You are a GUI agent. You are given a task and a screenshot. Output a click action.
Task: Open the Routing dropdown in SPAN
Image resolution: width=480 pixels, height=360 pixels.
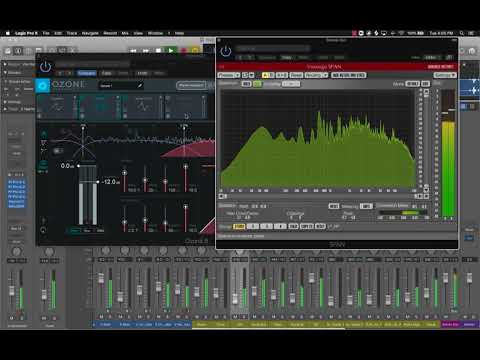pyautogui.click(x=316, y=75)
